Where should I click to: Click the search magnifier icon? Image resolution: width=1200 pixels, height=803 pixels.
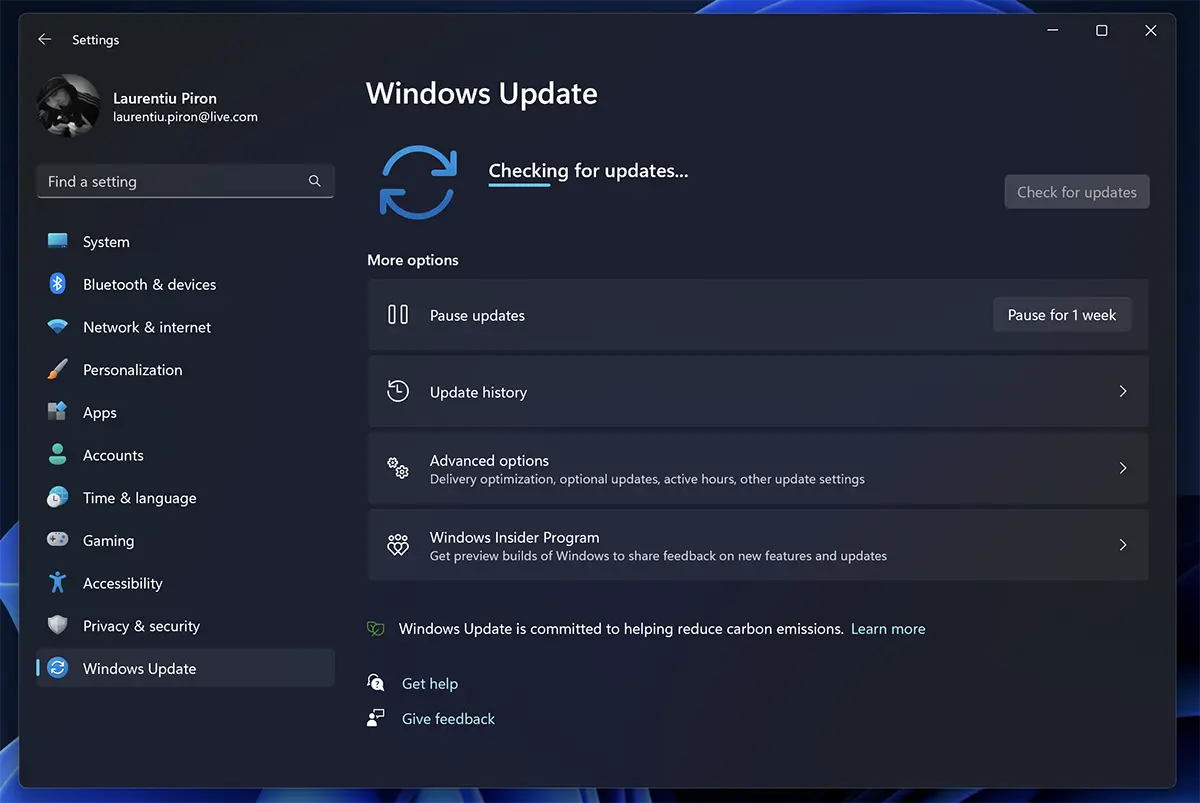[x=315, y=181]
